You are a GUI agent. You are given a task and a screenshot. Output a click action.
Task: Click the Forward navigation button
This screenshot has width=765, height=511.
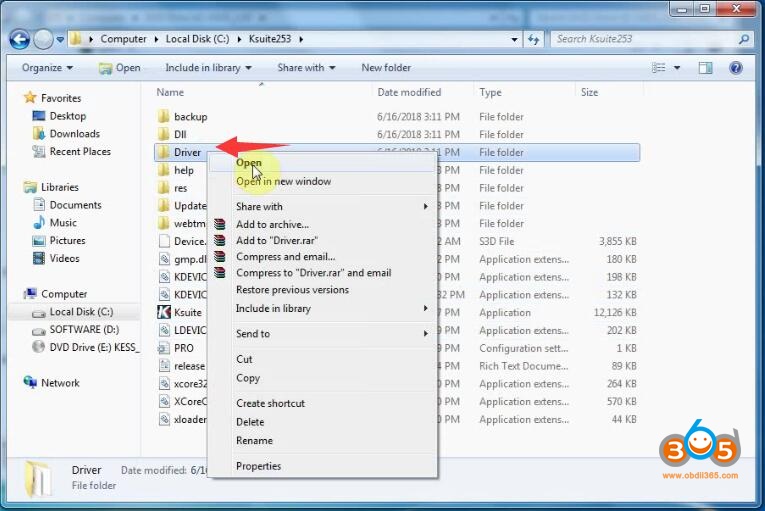[x=43, y=39]
